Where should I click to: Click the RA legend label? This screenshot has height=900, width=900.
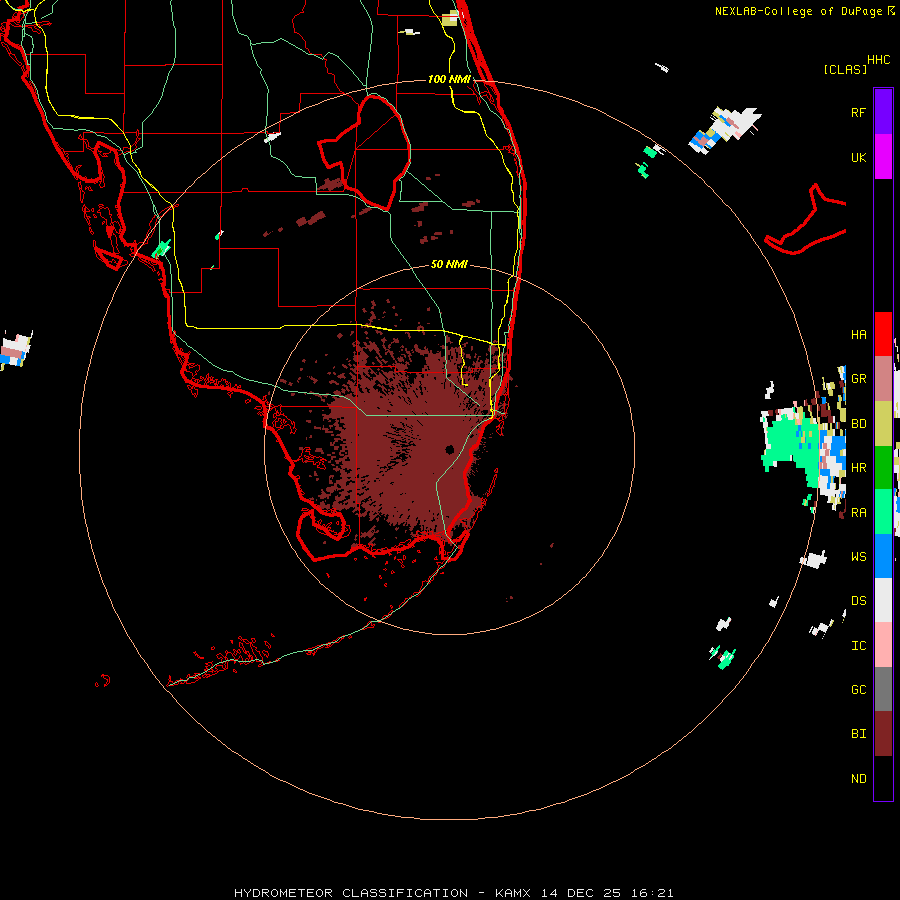pyautogui.click(x=859, y=513)
